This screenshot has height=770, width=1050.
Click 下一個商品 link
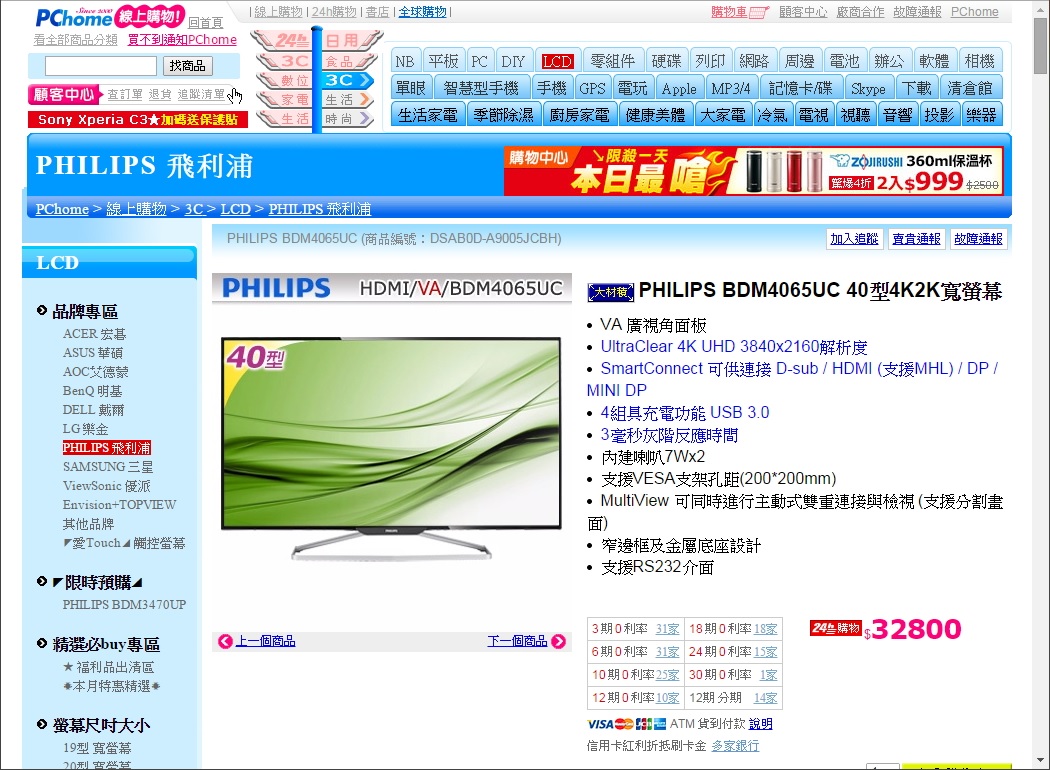coord(518,641)
